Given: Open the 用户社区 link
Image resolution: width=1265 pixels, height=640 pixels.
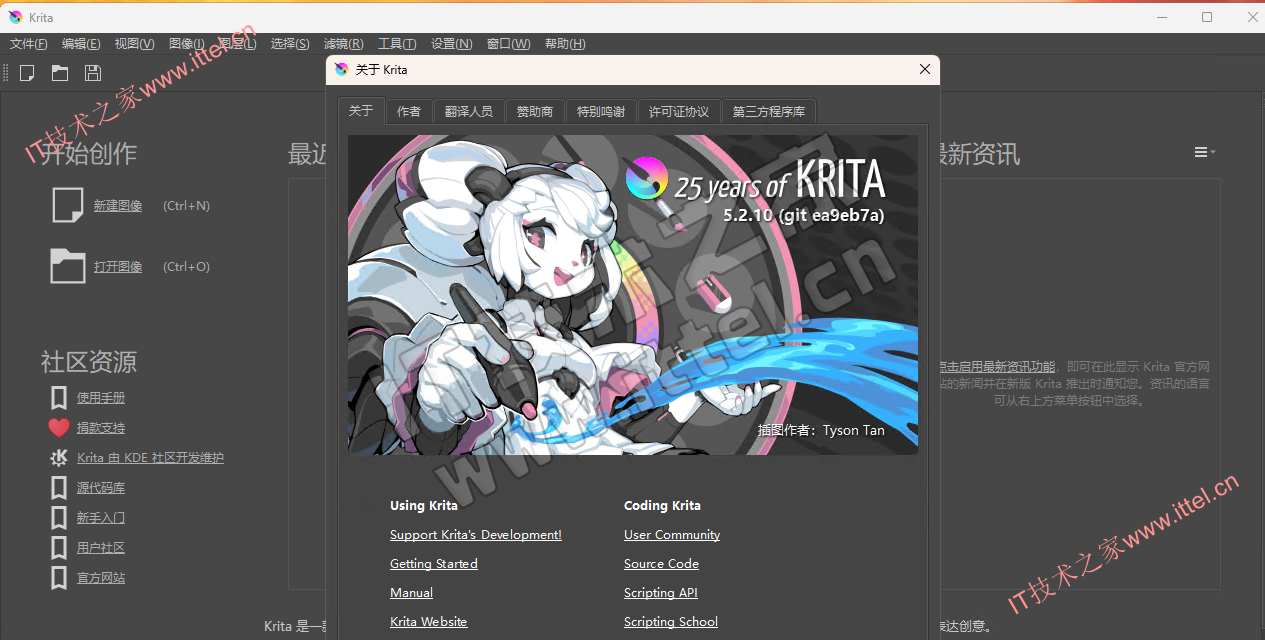Looking at the screenshot, I should coord(101,548).
